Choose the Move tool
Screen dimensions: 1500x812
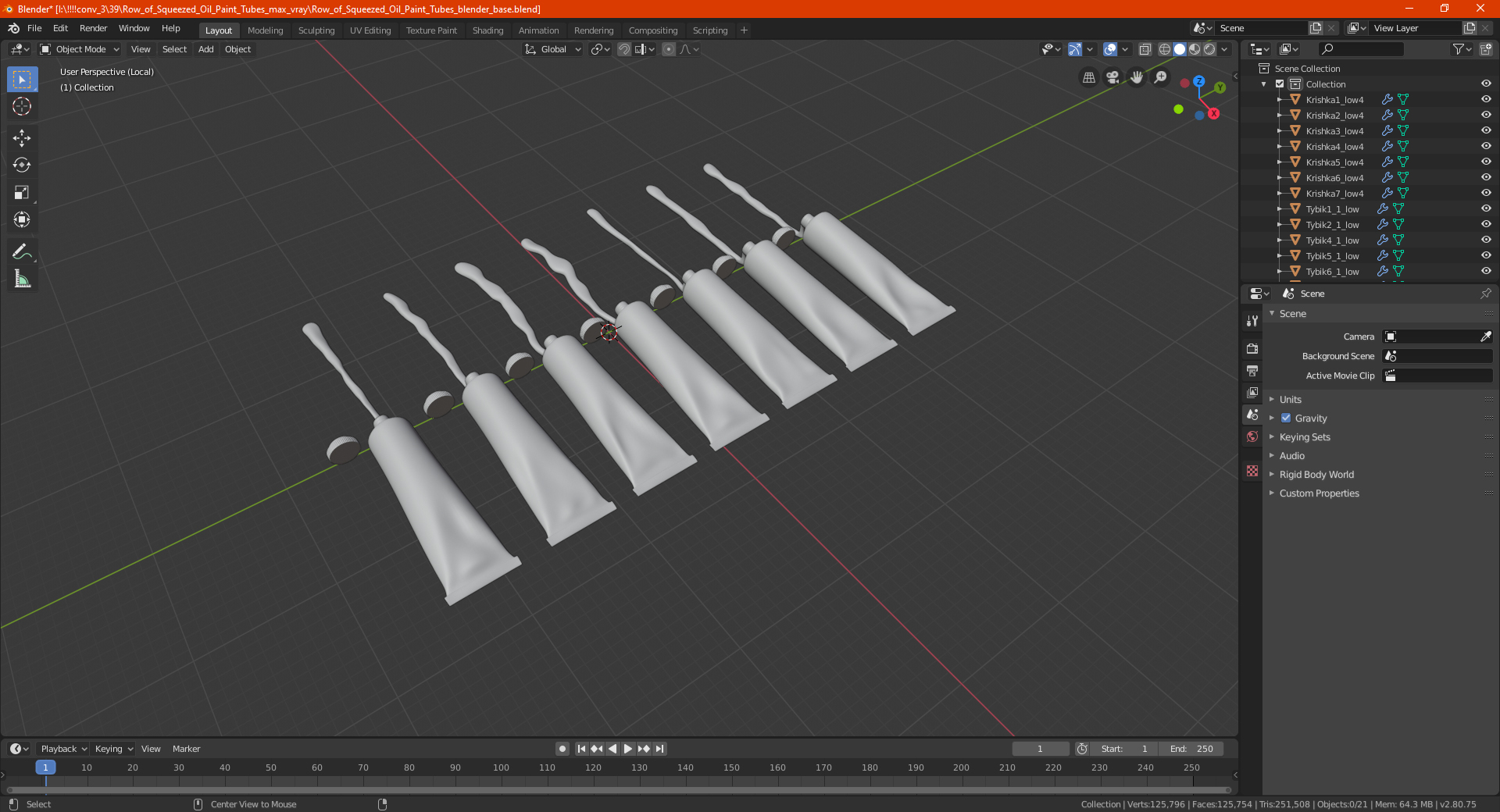22,138
